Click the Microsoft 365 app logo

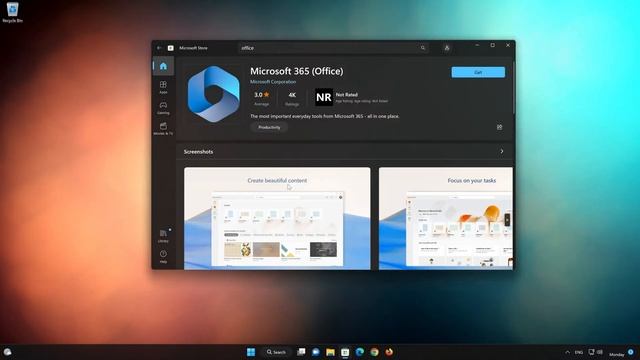213,94
